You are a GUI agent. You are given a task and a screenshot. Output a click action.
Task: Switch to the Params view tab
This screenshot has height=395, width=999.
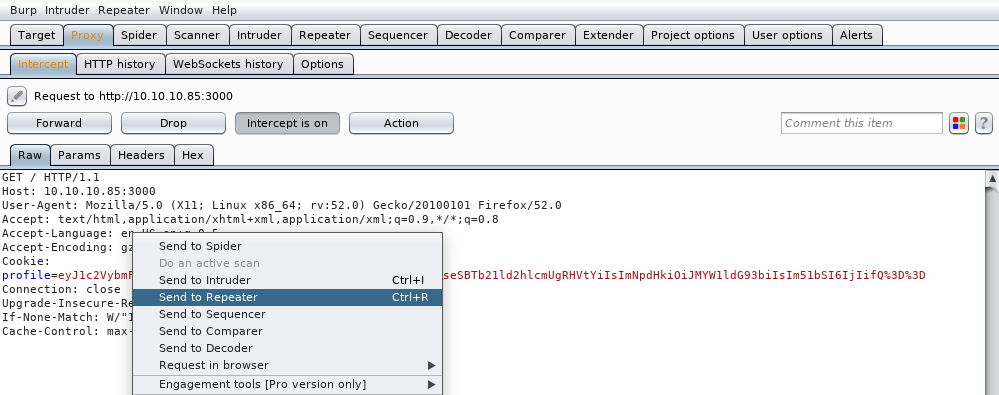tap(80, 155)
